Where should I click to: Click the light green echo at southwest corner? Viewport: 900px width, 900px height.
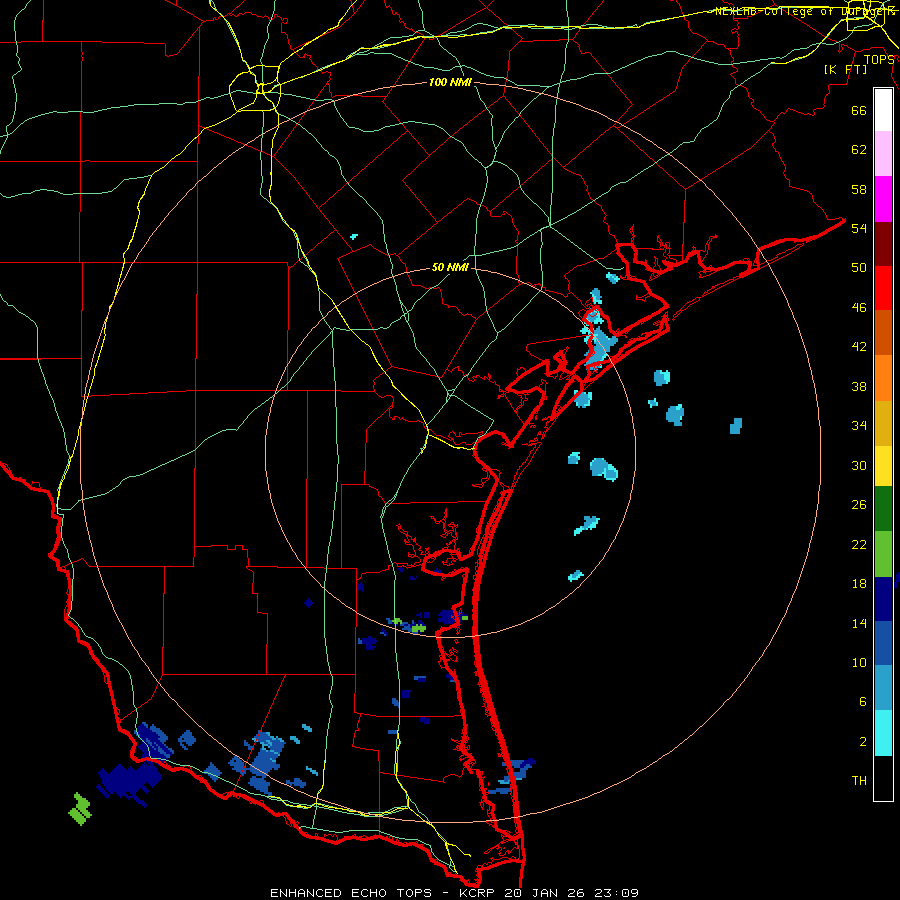tap(80, 809)
